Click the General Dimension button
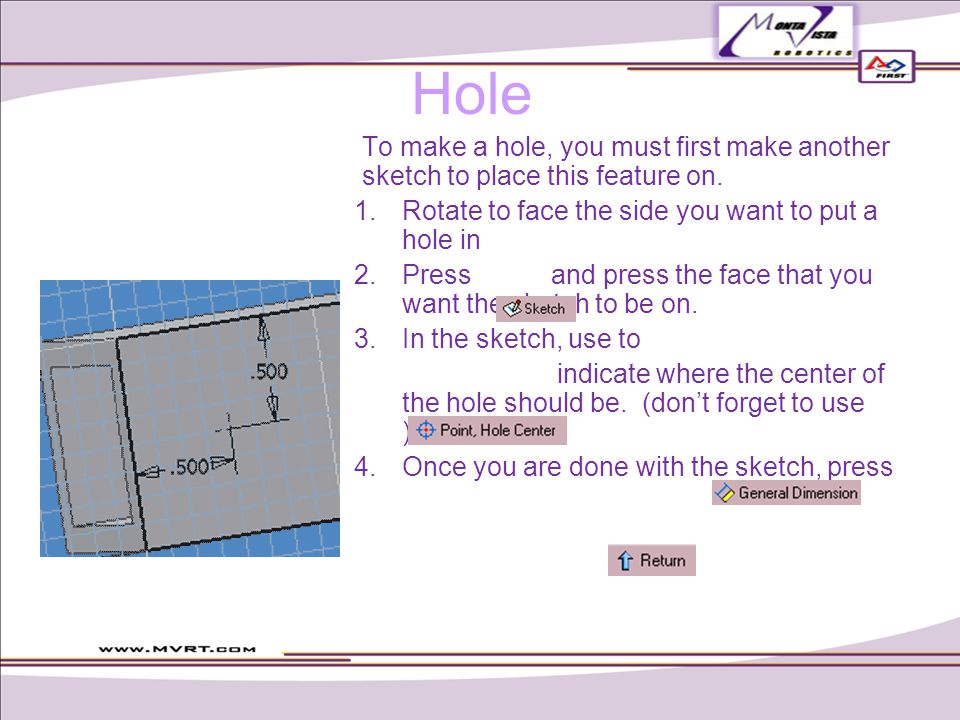 pyautogui.click(x=786, y=492)
